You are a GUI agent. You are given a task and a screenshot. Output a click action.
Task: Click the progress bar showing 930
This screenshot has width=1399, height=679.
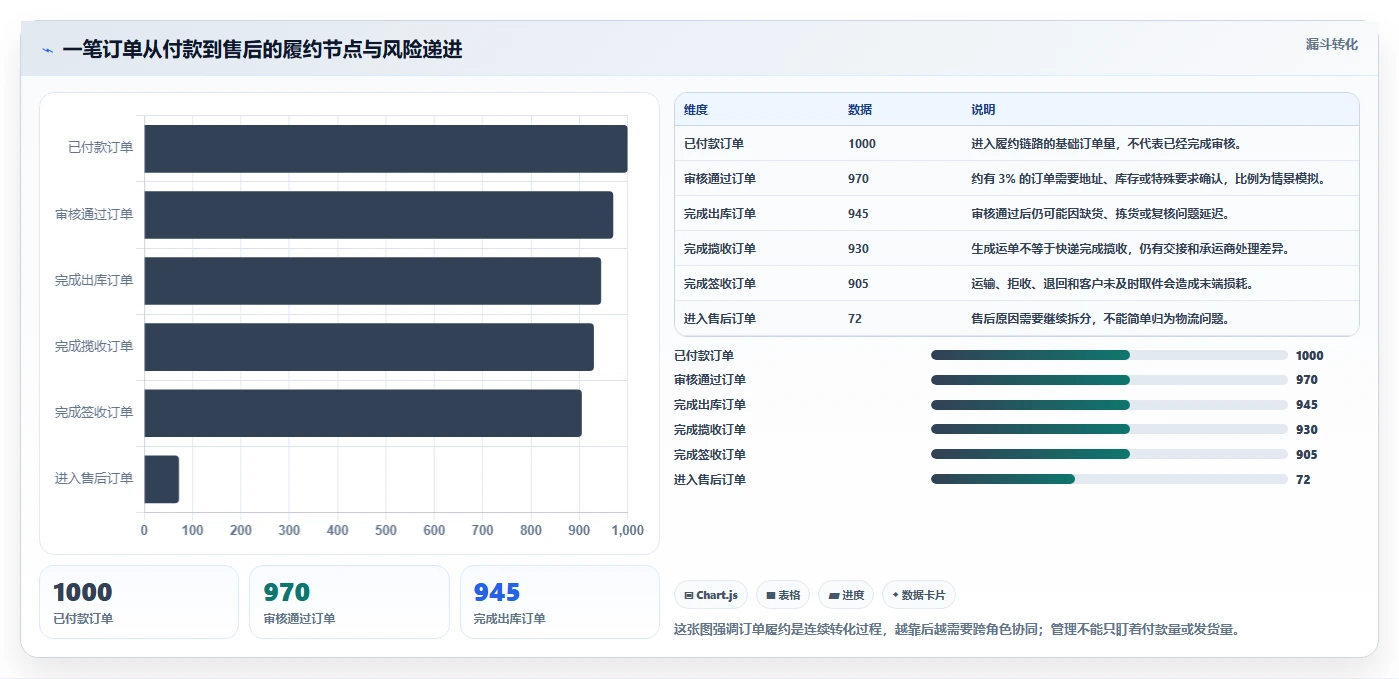coord(1109,429)
